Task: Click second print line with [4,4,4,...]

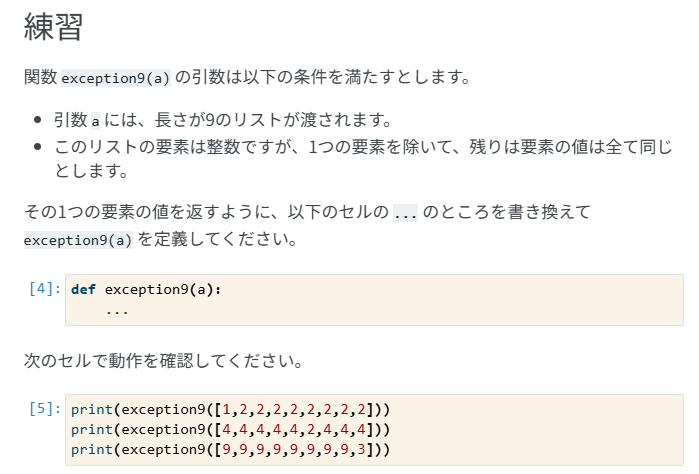Action: pos(230,429)
